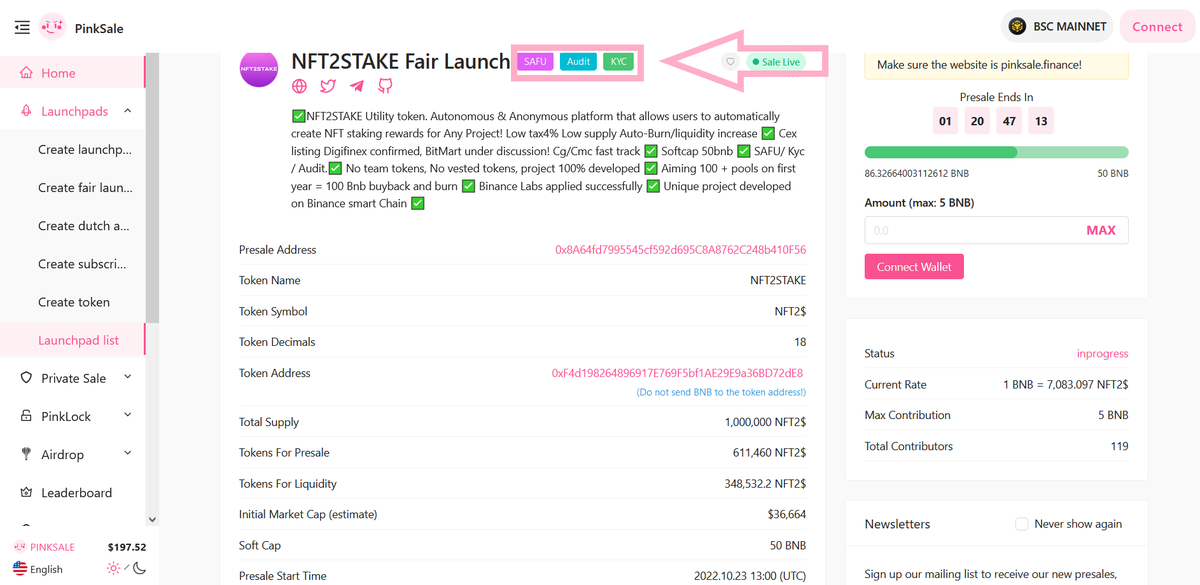Tick the Never show again checkbox

click(x=1021, y=524)
